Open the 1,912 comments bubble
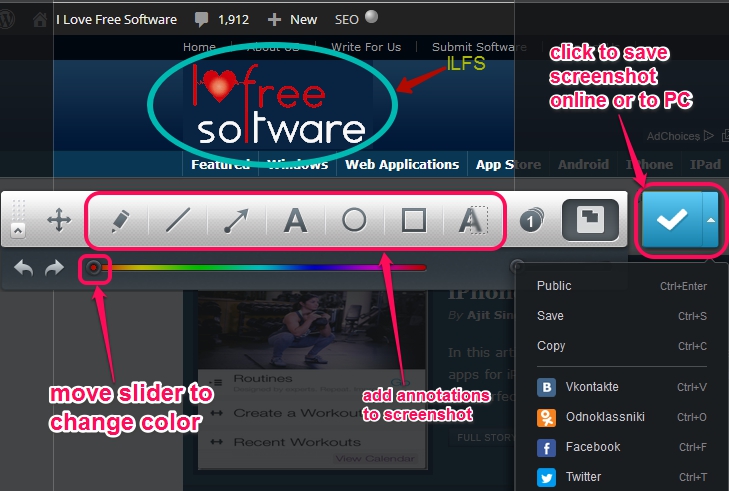Viewport: 729px width, 491px height. [221, 20]
